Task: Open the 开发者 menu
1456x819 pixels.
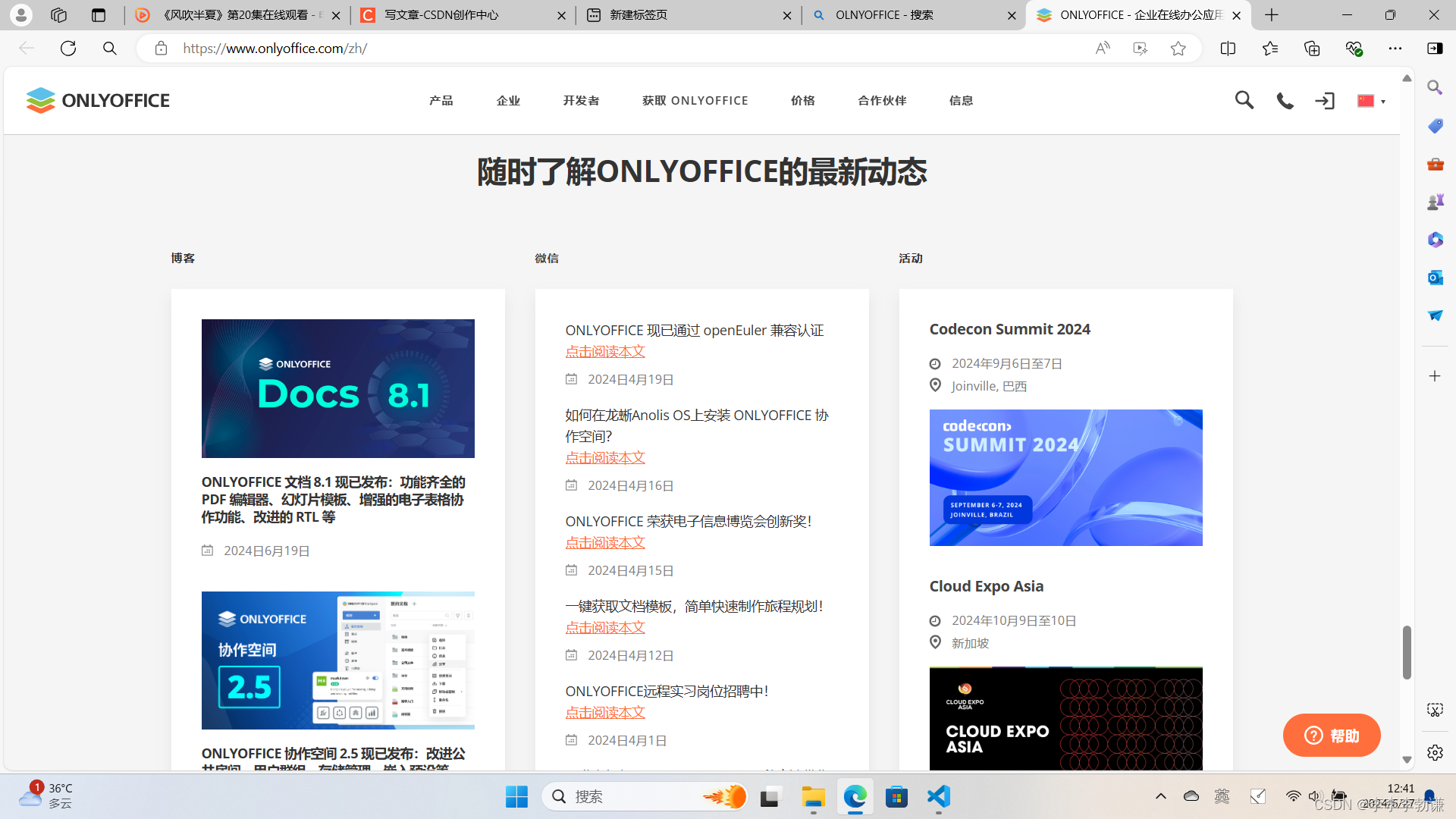Action: click(x=581, y=101)
